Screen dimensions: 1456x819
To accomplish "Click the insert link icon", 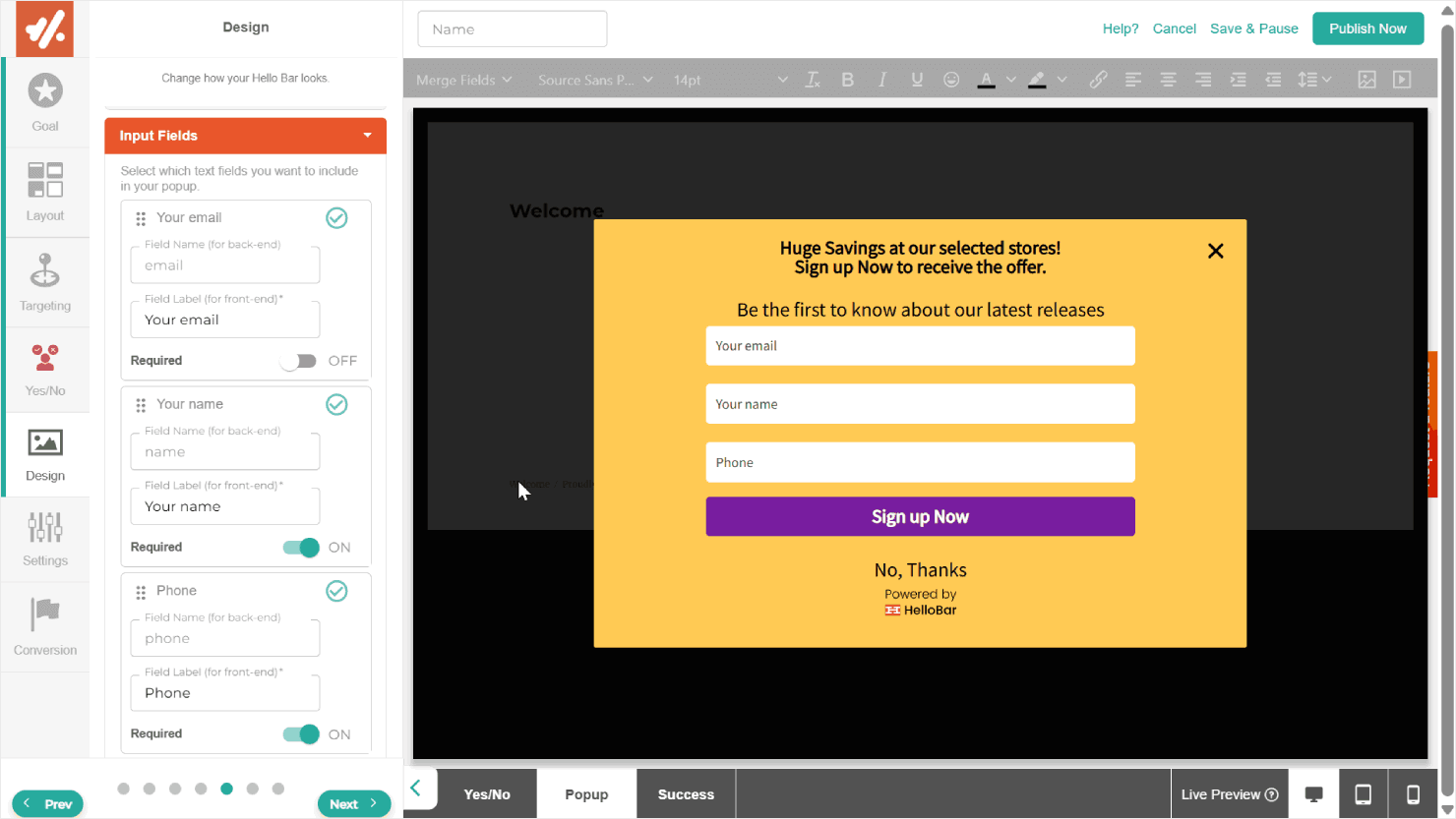I will (x=1098, y=80).
